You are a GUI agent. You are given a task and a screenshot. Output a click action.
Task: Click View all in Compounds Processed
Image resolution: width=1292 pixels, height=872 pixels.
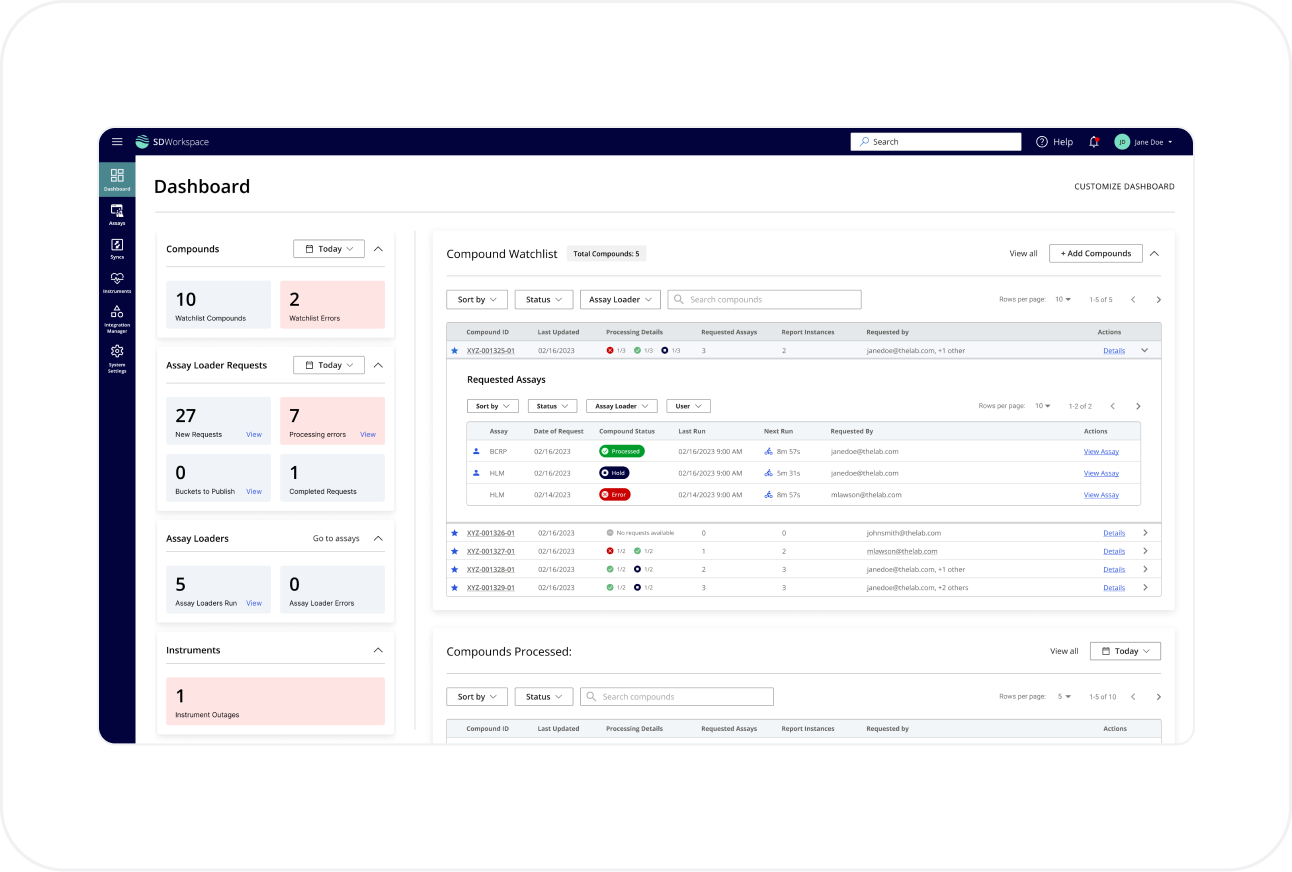[1064, 651]
